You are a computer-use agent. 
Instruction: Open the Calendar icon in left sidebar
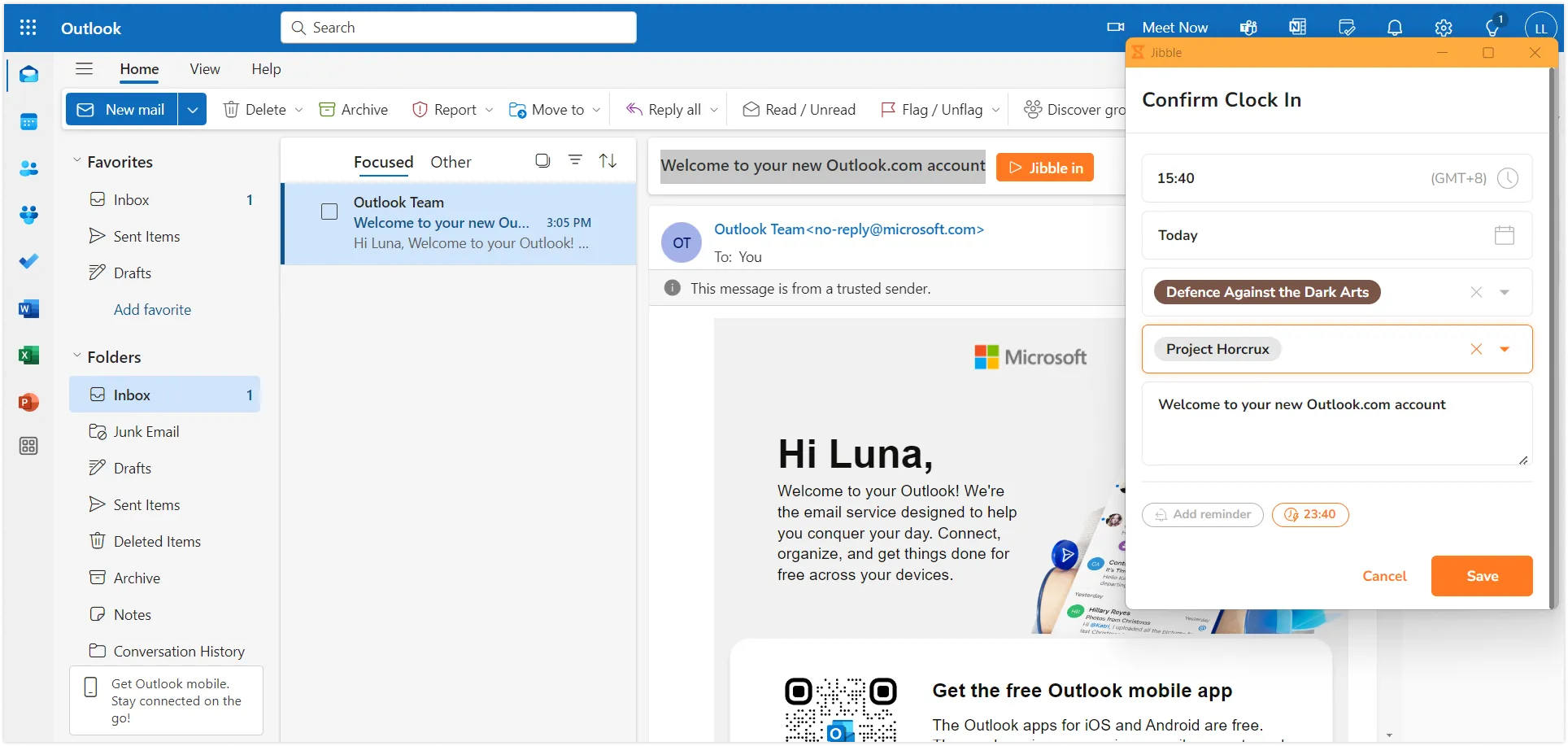[x=28, y=122]
